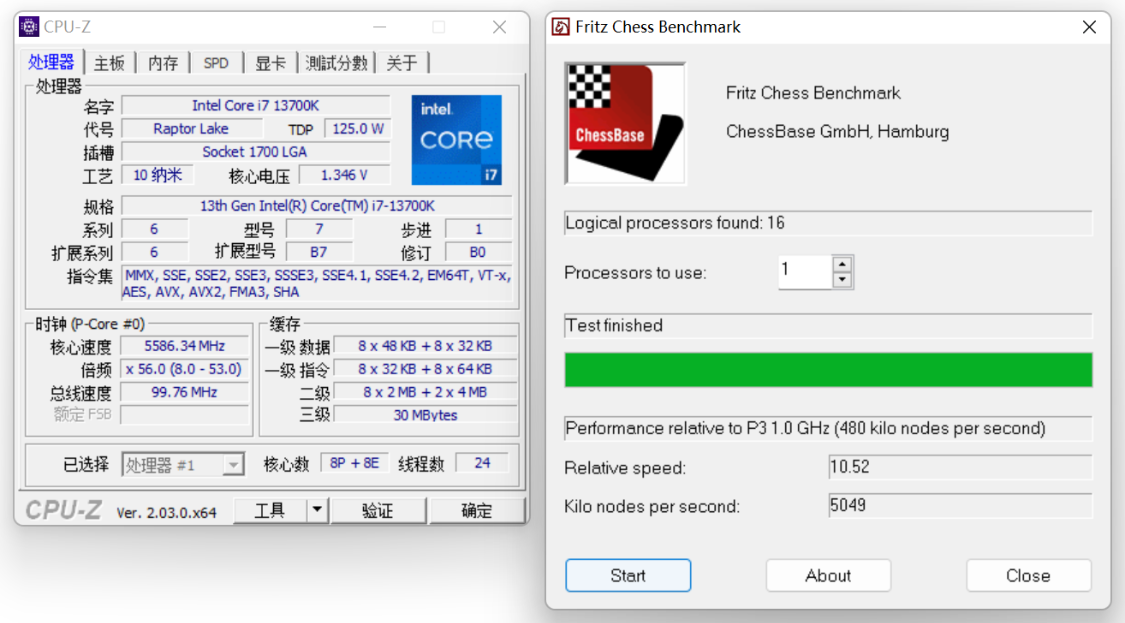Click the thread count value 24
The width and height of the screenshot is (1125, 623).
coord(482,464)
